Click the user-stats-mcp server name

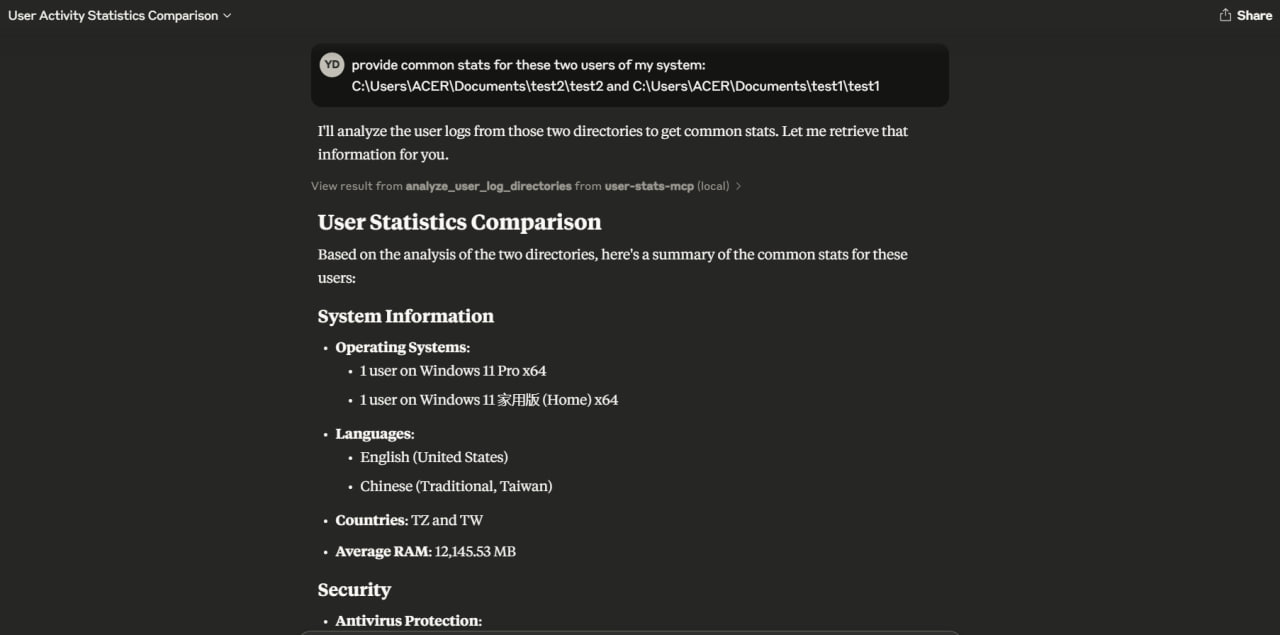649,186
